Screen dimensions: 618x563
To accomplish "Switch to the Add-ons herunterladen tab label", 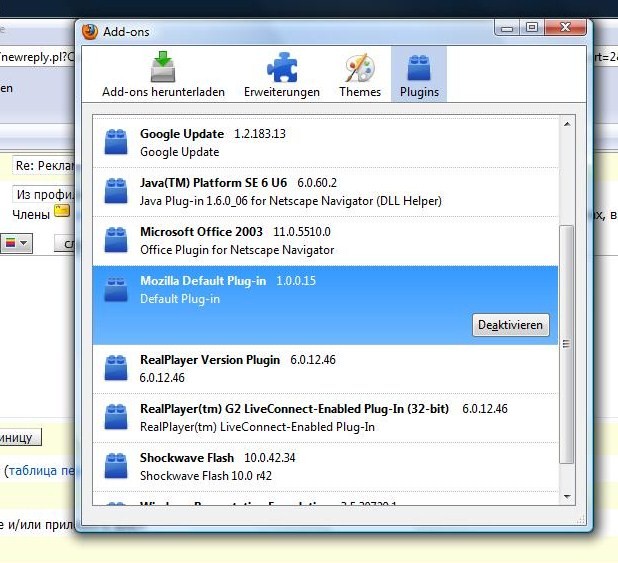I will tap(163, 92).
